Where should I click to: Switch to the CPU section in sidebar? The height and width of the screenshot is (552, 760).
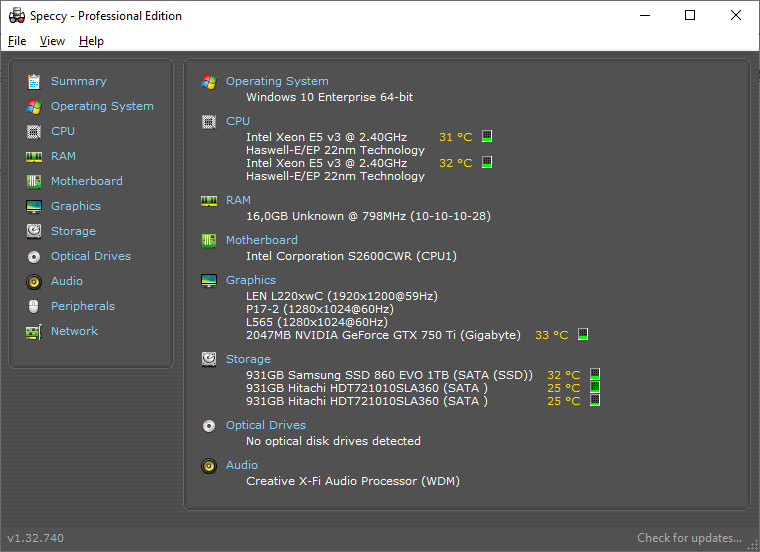tap(63, 131)
